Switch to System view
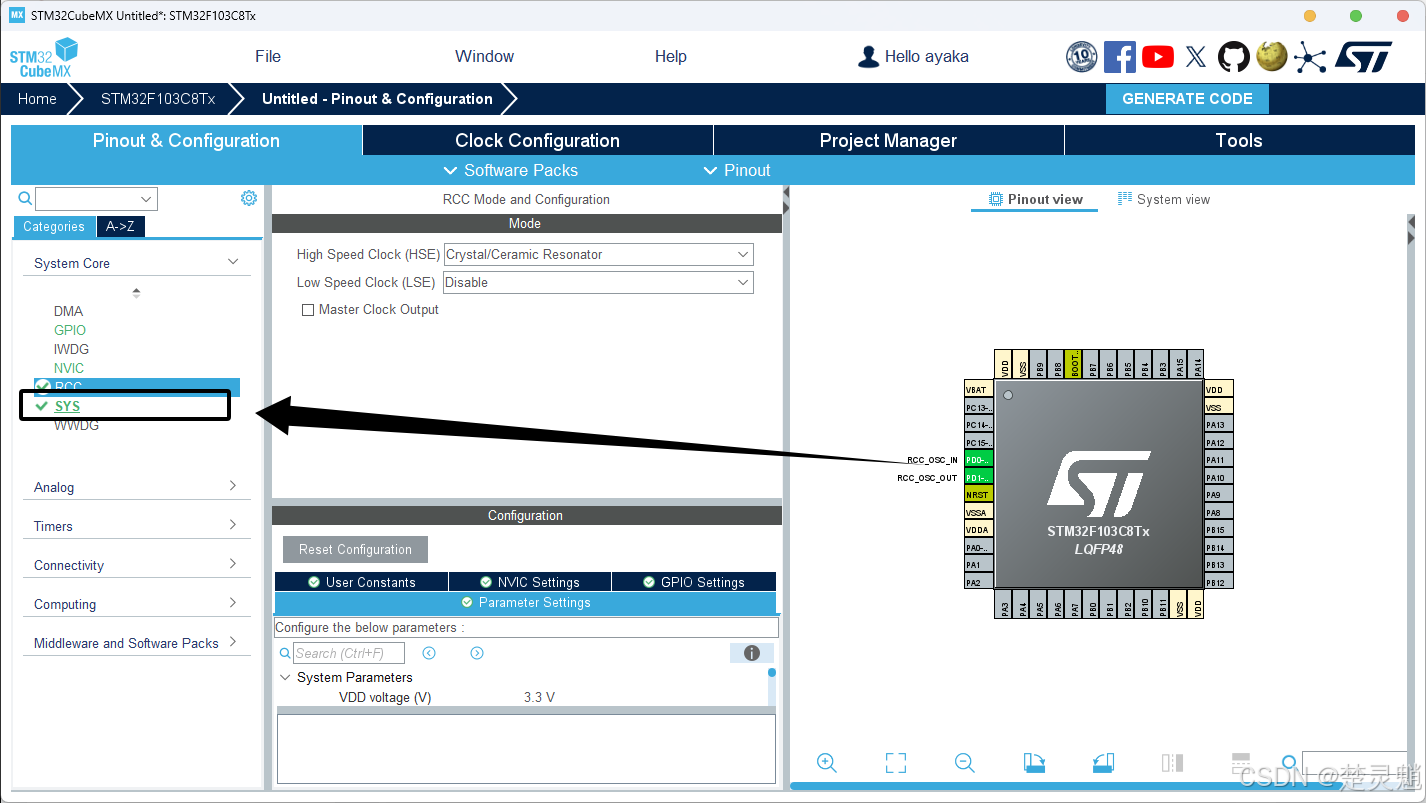The image size is (1426, 803). click(1164, 199)
